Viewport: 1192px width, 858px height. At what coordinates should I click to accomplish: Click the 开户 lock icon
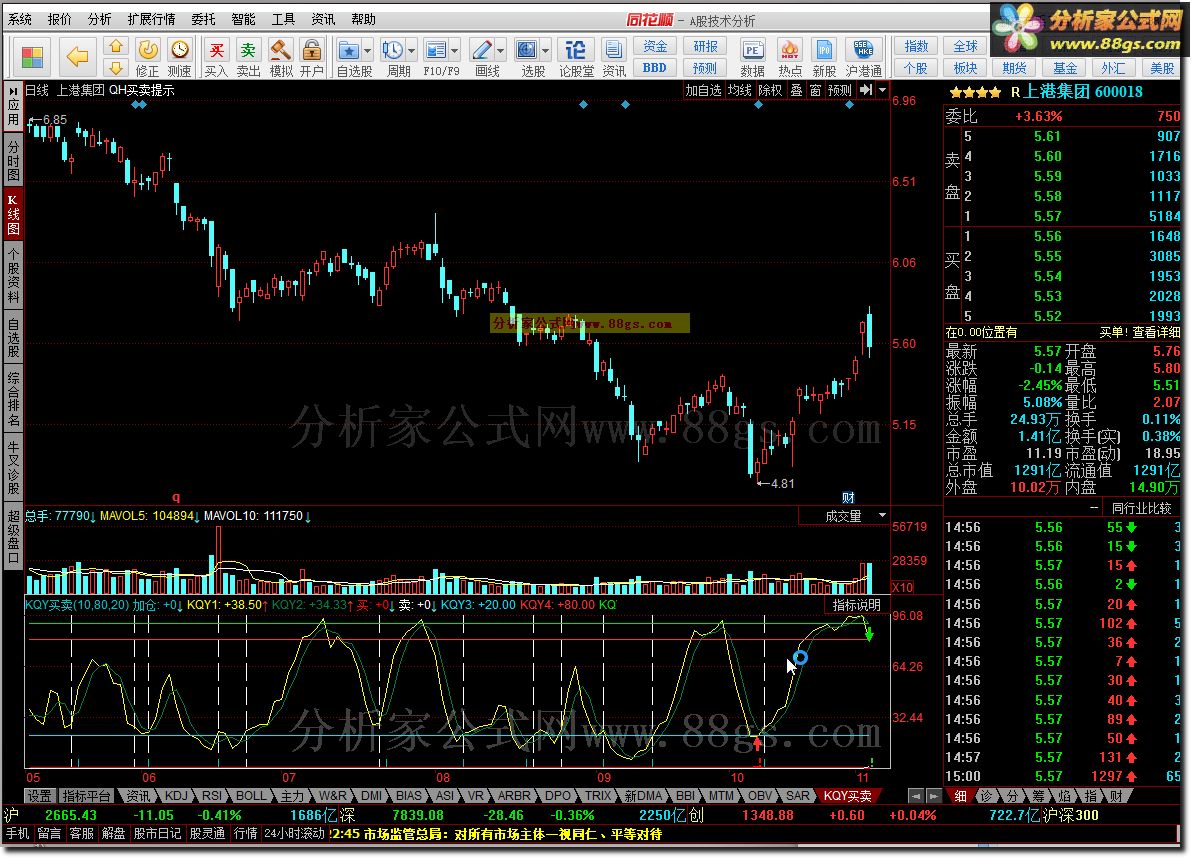pos(311,50)
